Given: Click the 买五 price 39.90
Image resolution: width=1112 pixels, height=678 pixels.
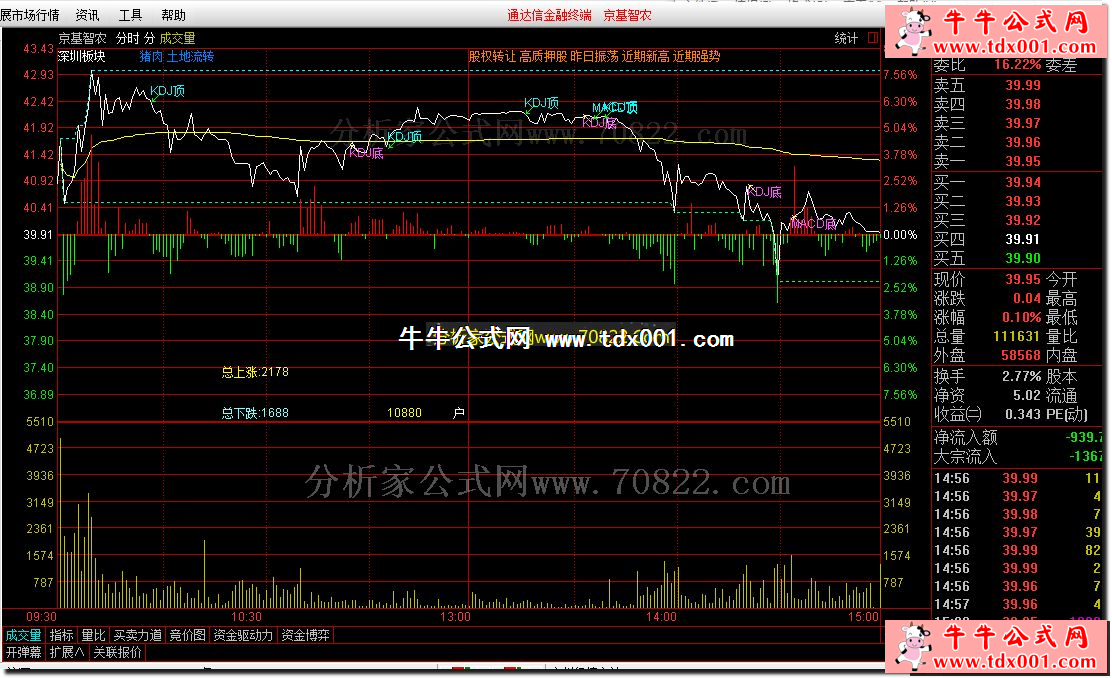Looking at the screenshot, I should [x=1023, y=259].
